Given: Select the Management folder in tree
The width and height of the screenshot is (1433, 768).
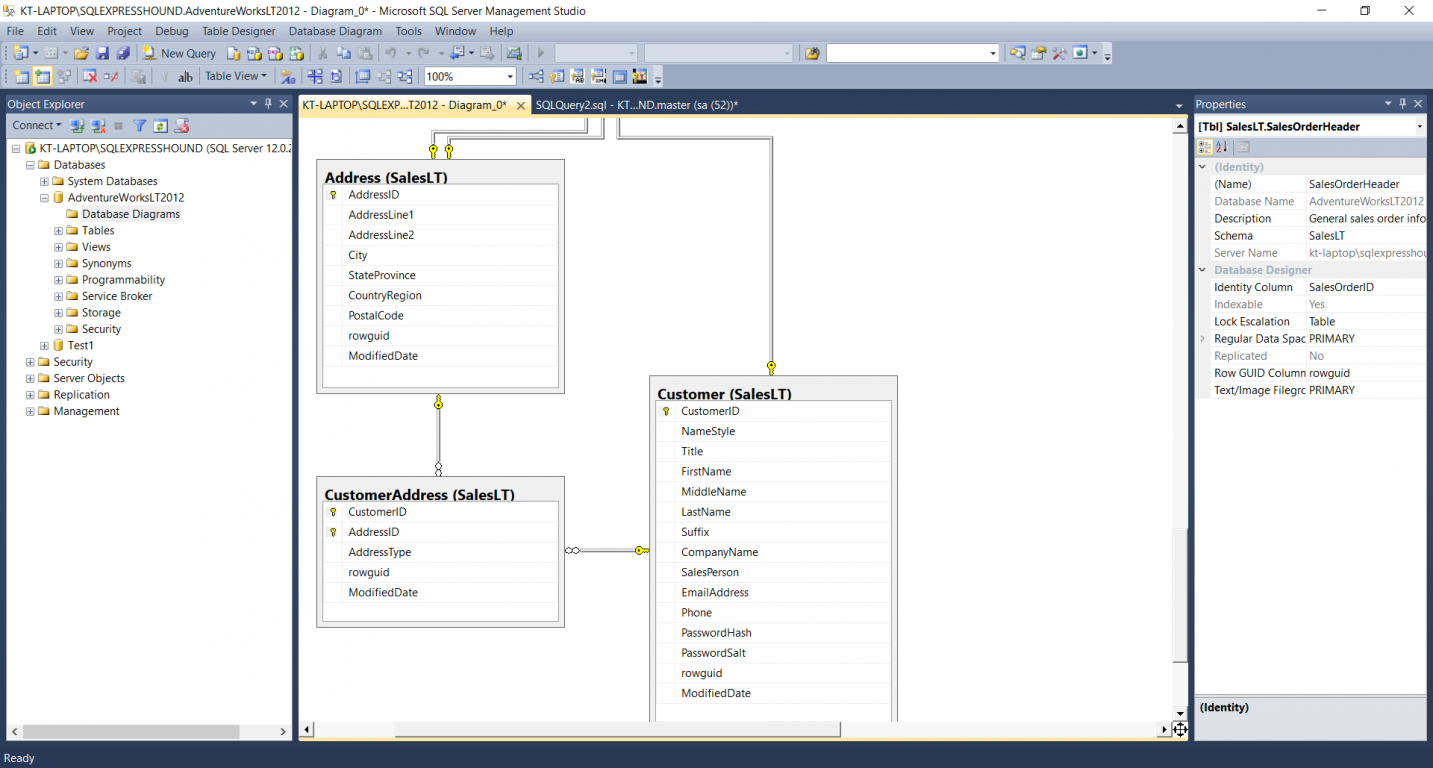Looking at the screenshot, I should [86, 411].
